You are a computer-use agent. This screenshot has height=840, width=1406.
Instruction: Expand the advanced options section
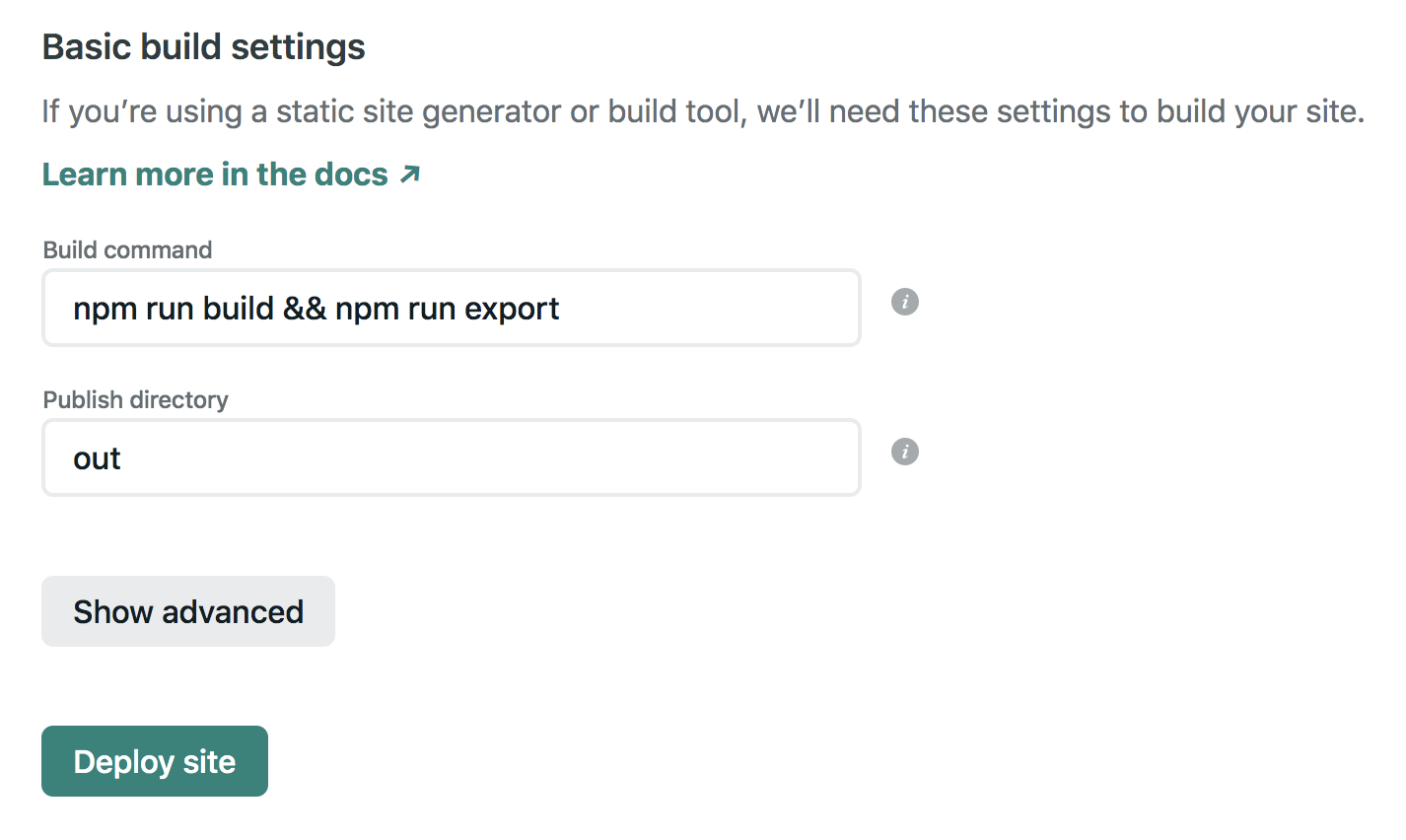click(x=187, y=611)
